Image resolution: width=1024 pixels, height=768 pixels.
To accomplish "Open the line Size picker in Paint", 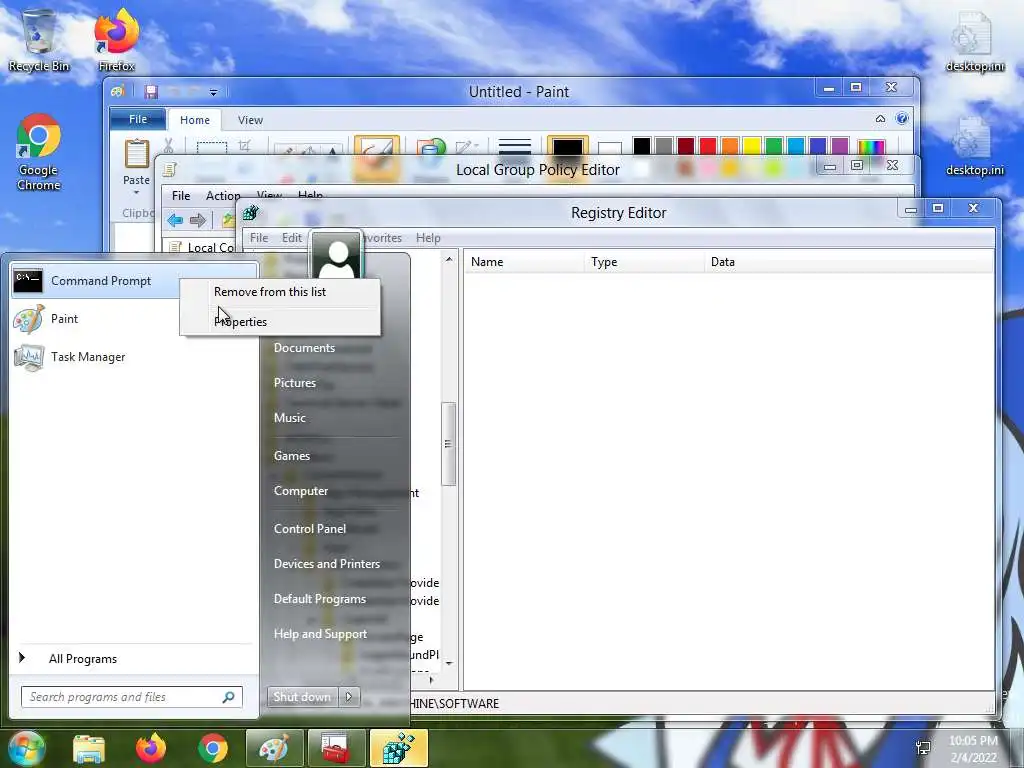I will pos(515,146).
